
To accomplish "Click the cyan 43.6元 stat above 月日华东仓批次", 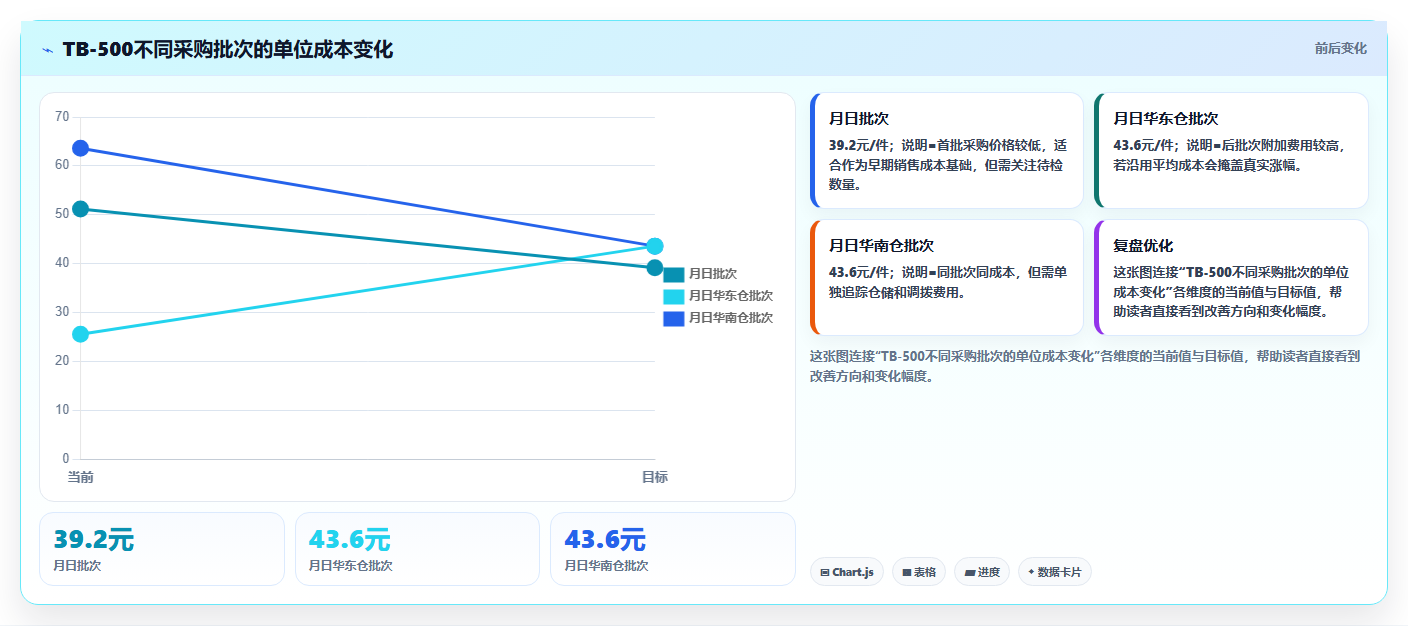I will pyautogui.click(x=350, y=540).
